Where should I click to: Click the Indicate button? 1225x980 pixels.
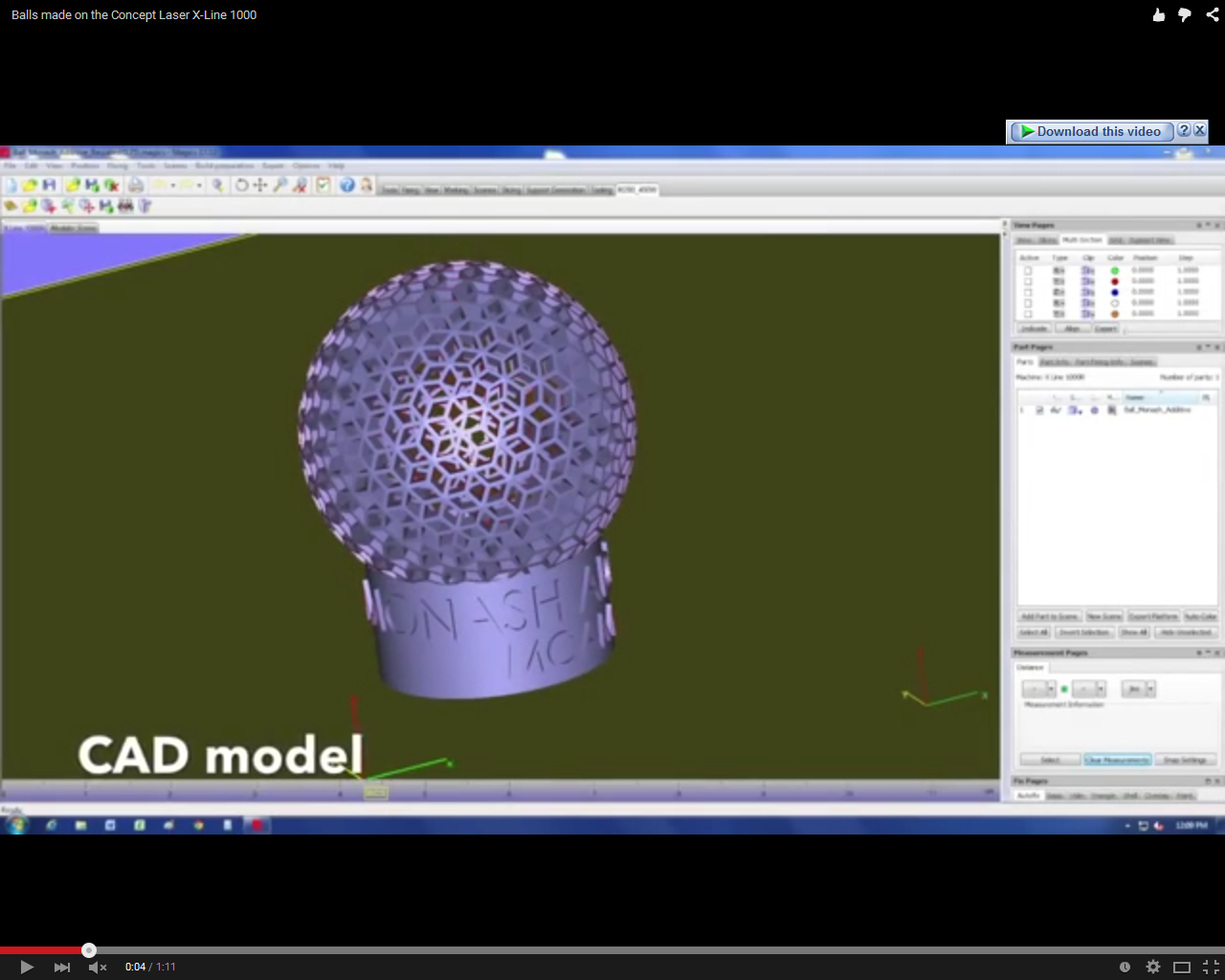pos(1034,328)
